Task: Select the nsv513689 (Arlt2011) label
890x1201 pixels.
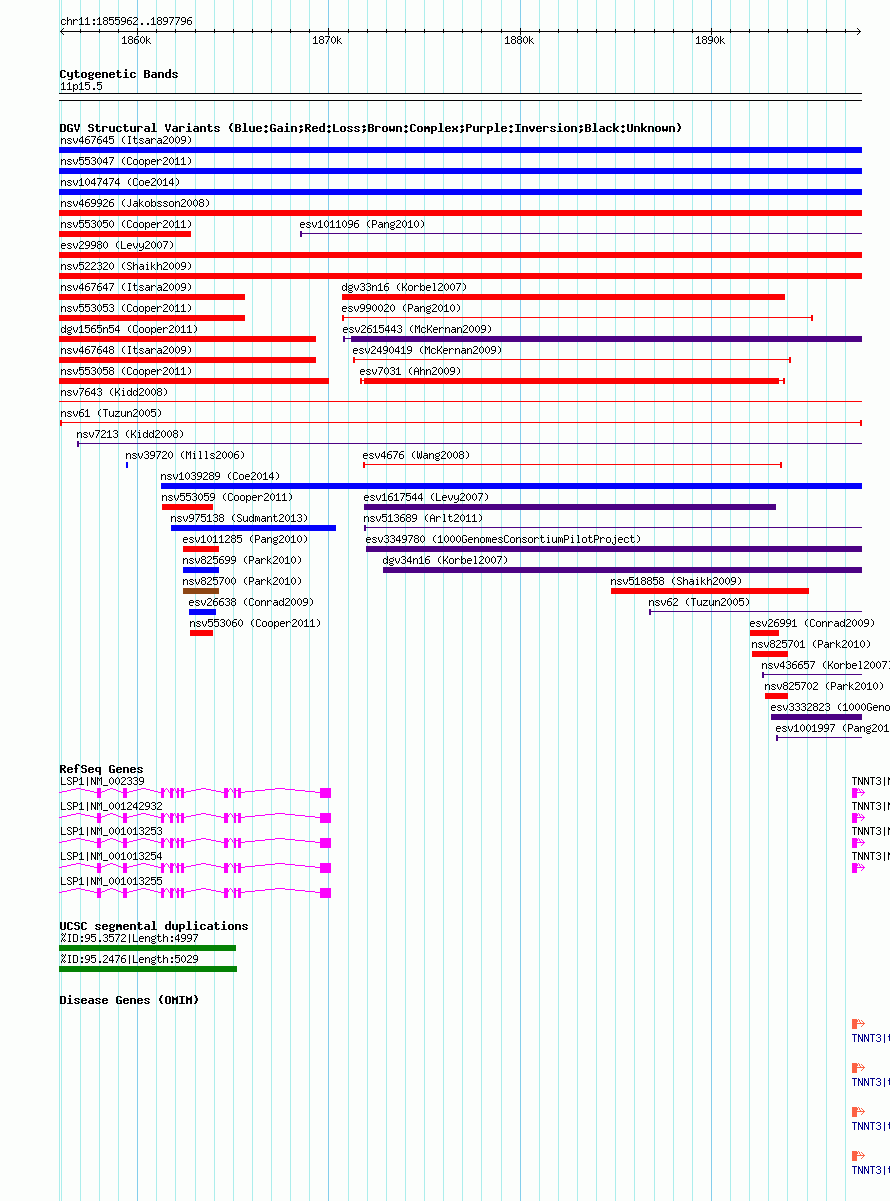Action: click(x=422, y=518)
